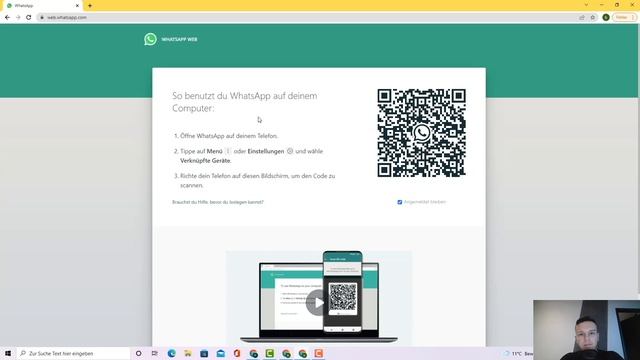Click the Einstellungen gear icon in step 2
640x360 pixels.
[290, 151]
